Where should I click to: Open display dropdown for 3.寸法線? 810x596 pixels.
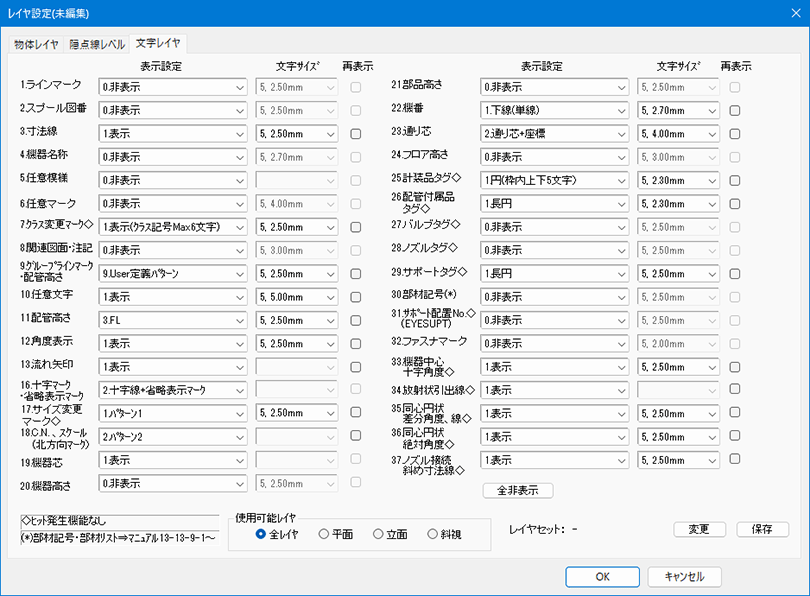173,133
